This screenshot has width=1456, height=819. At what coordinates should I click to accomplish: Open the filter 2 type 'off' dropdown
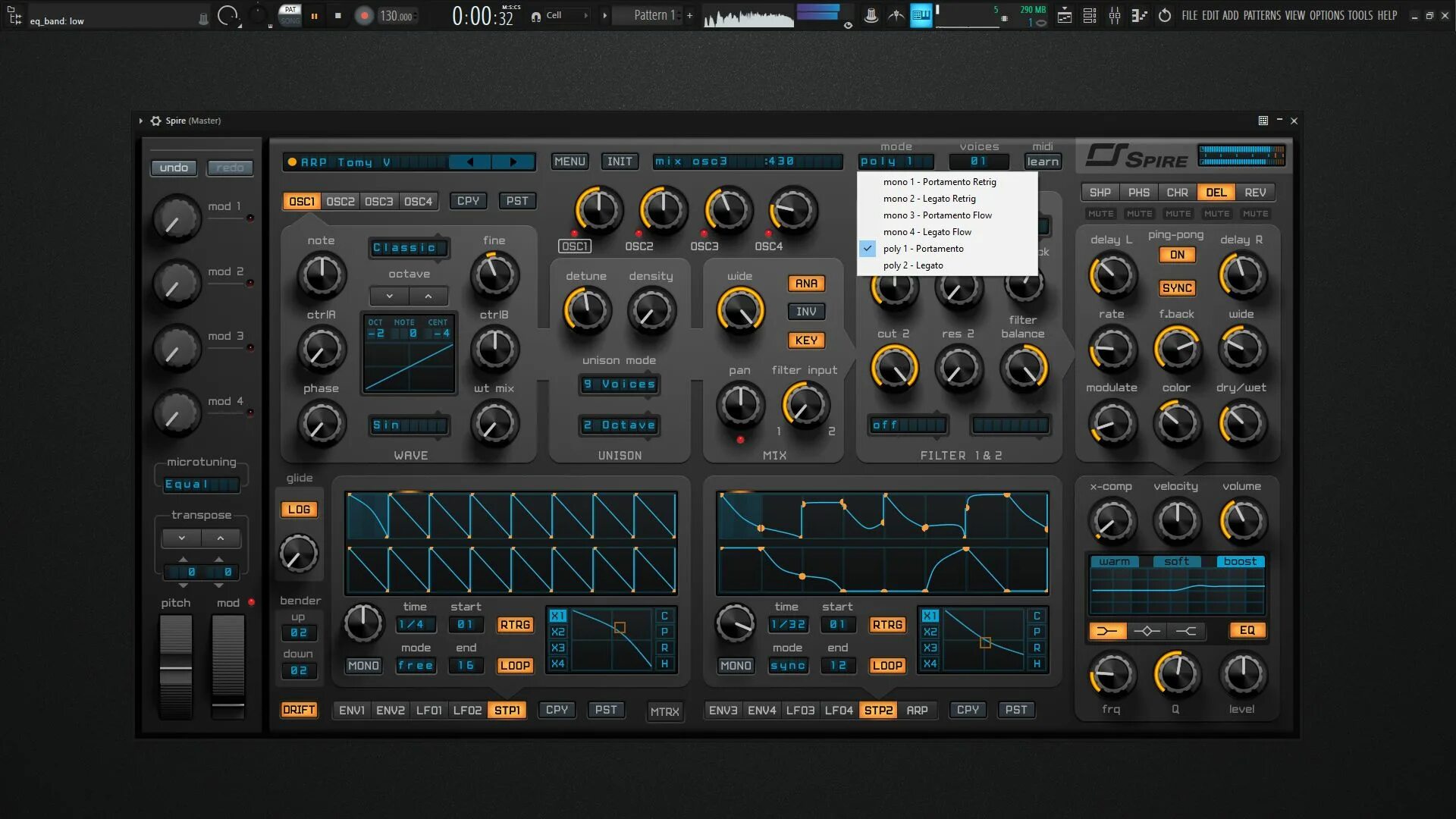(908, 425)
